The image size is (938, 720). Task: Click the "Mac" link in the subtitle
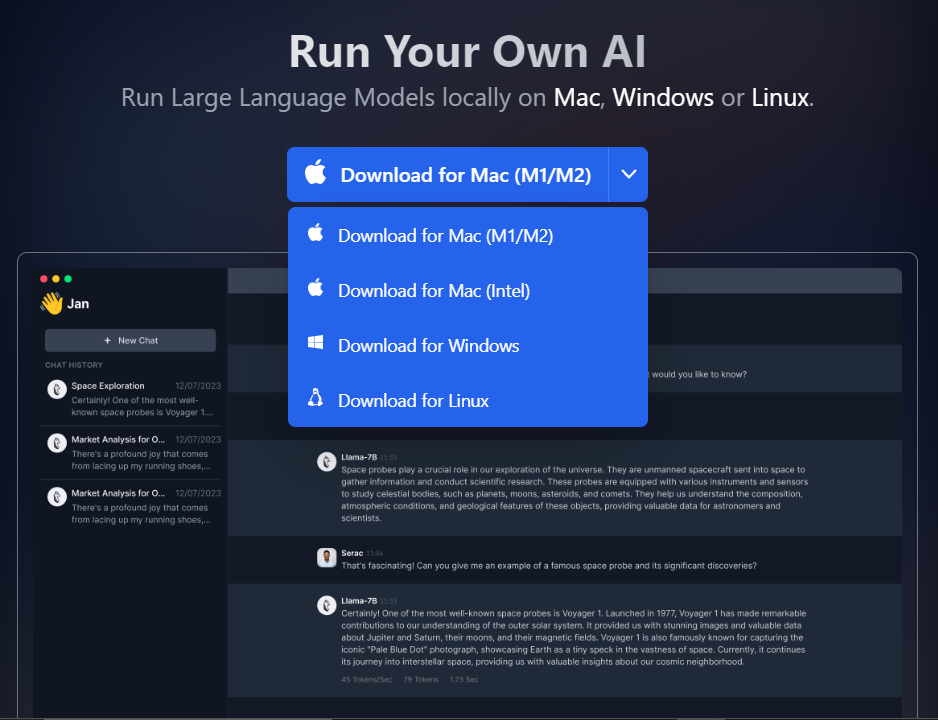tap(577, 98)
